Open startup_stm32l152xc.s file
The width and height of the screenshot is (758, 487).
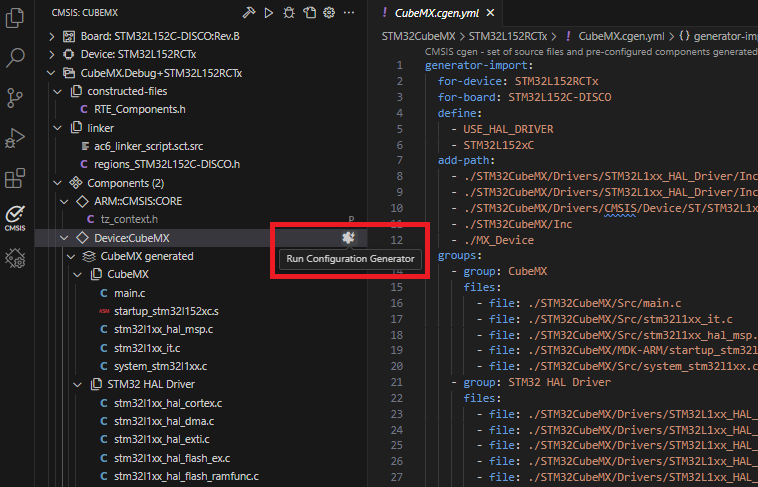[x=166, y=311]
